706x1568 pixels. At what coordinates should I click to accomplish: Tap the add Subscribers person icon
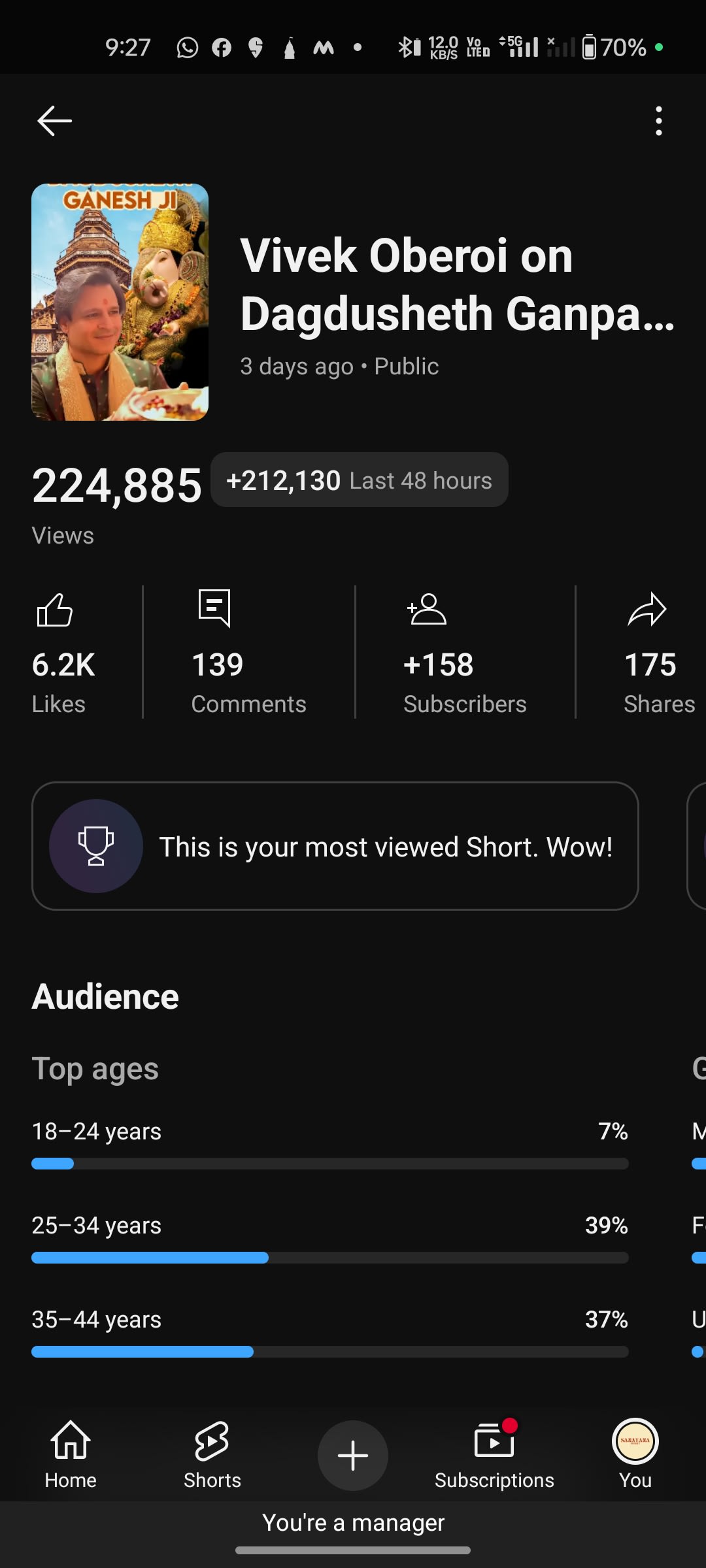[427, 610]
